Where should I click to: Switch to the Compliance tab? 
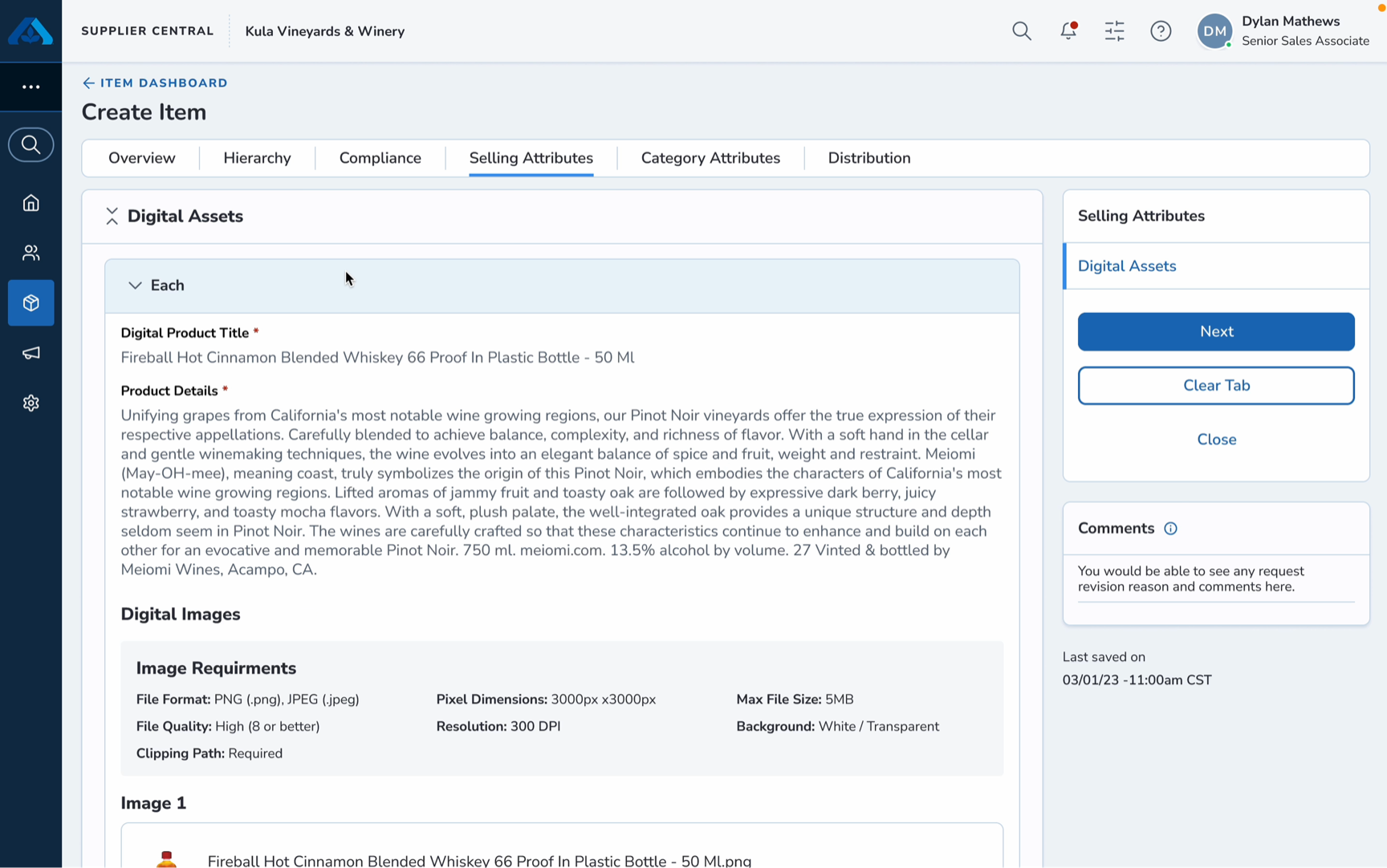pyautogui.click(x=380, y=158)
